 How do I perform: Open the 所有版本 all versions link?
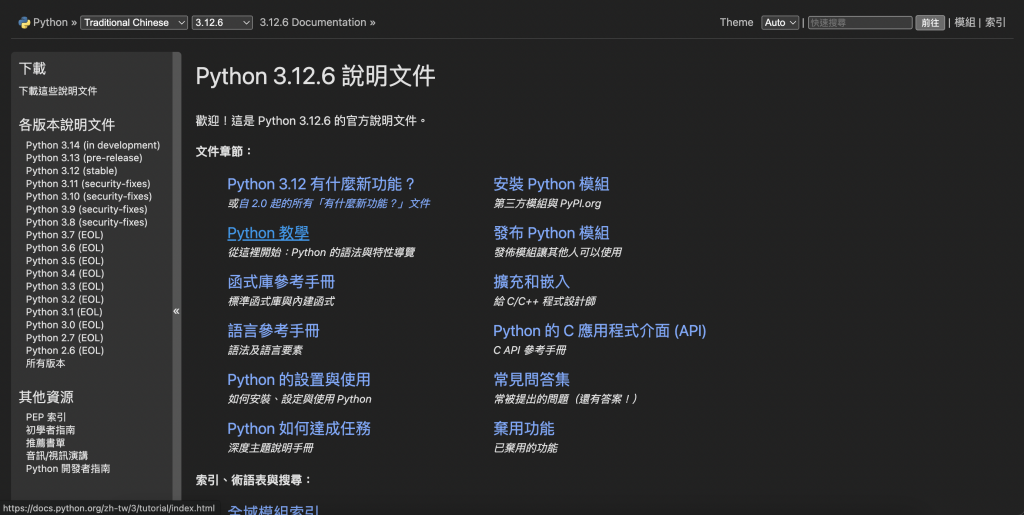pyautogui.click(x=46, y=363)
